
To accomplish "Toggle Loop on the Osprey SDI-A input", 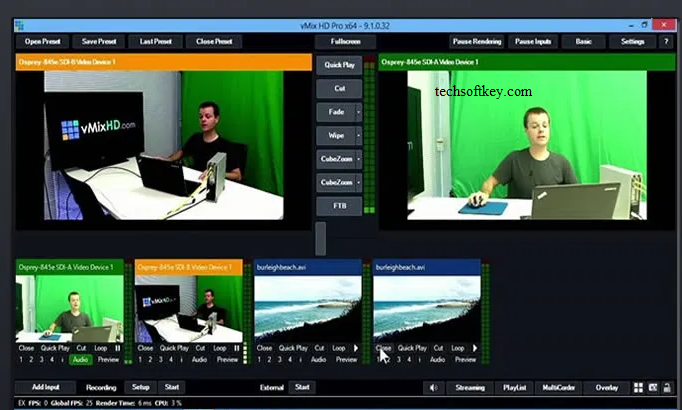I will point(101,348).
